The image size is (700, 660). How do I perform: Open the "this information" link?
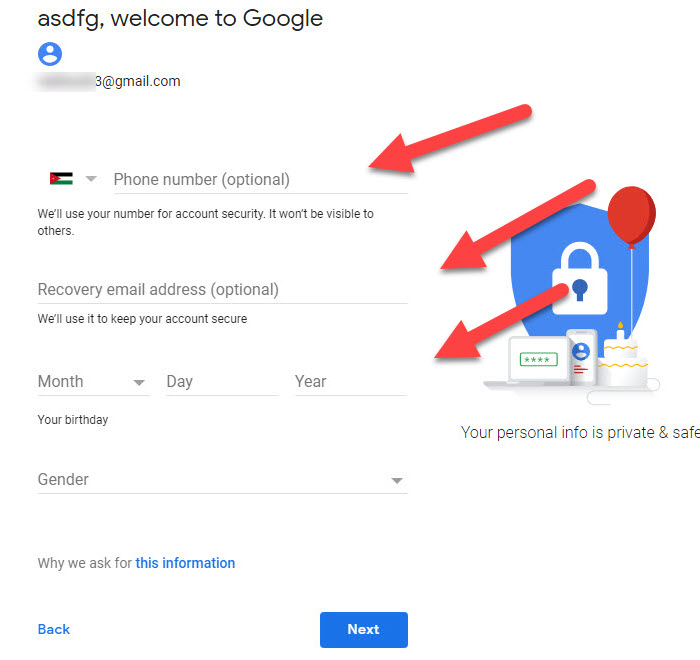(x=185, y=563)
